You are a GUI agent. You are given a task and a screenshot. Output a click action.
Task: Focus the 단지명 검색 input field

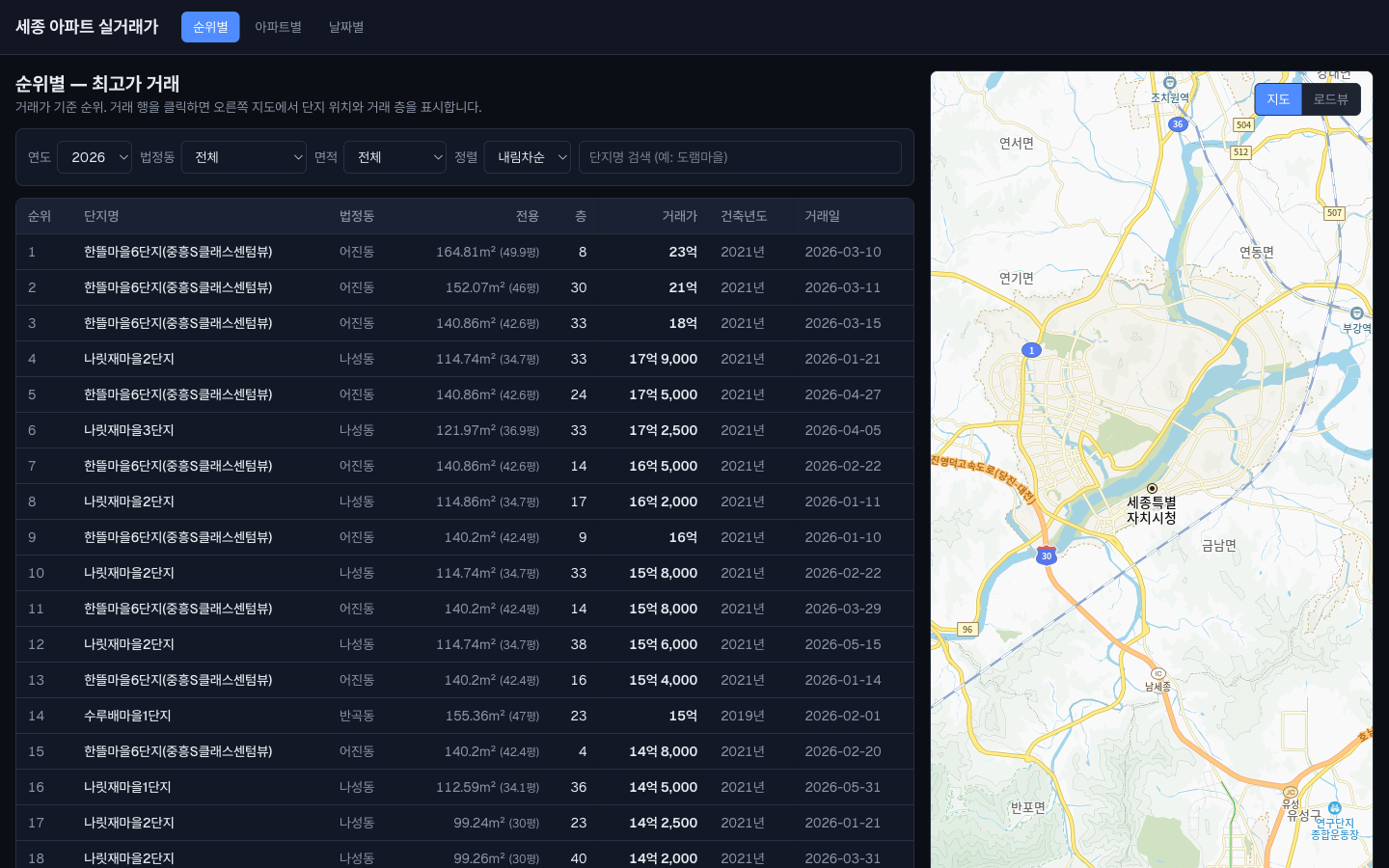pyautogui.click(x=740, y=157)
